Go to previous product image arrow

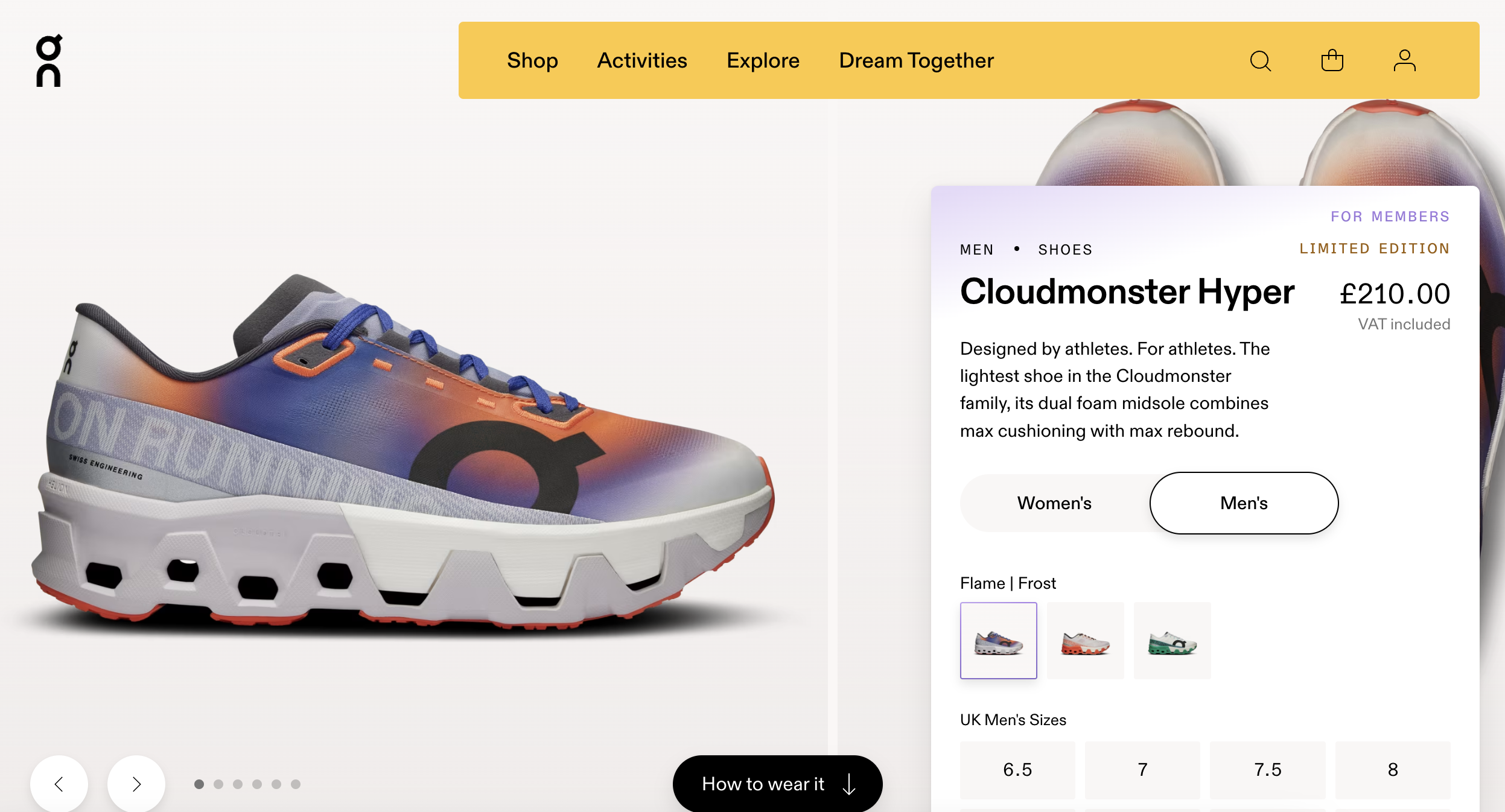pos(59,784)
